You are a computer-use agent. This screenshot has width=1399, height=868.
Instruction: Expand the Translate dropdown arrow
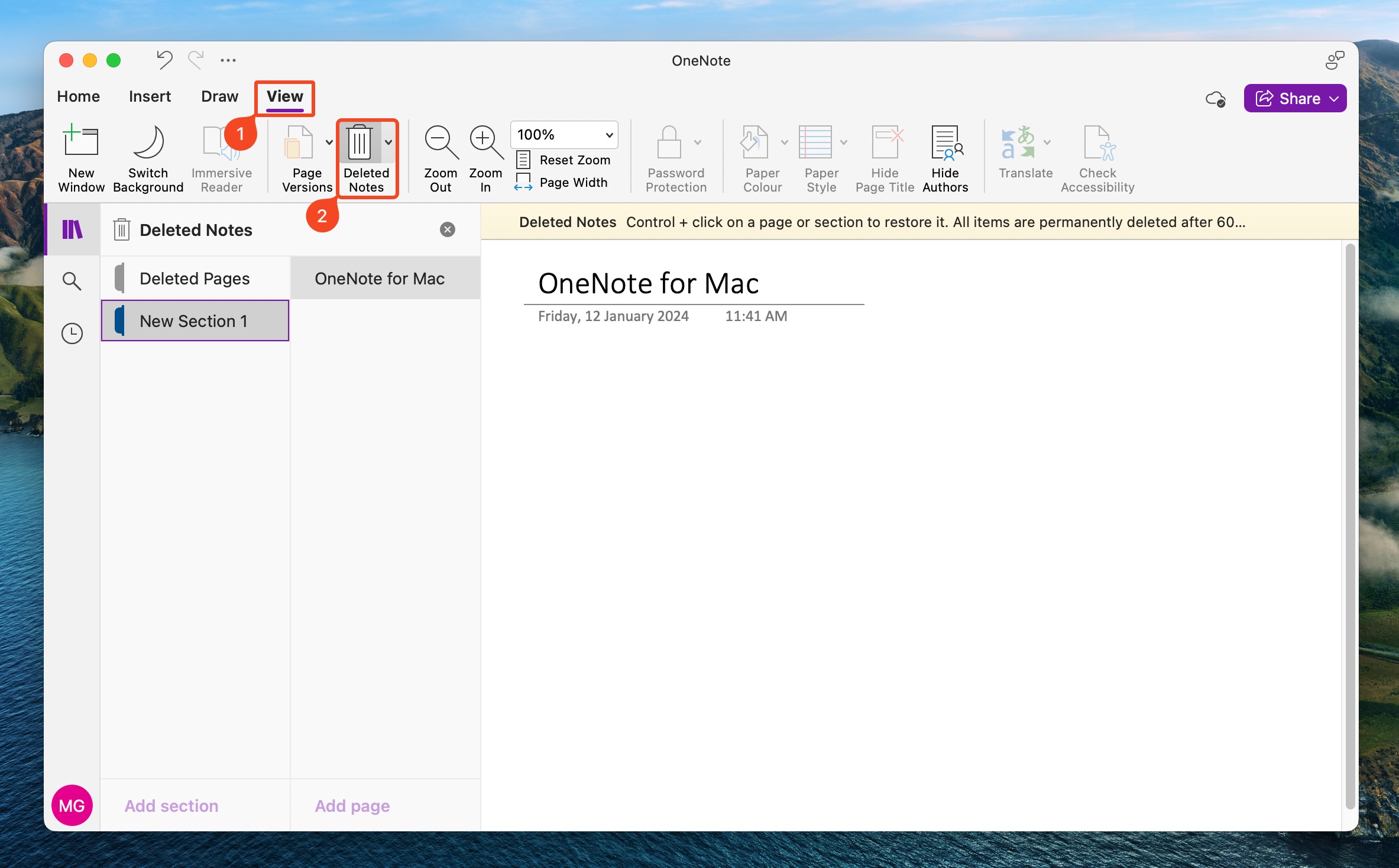pos(1047,142)
